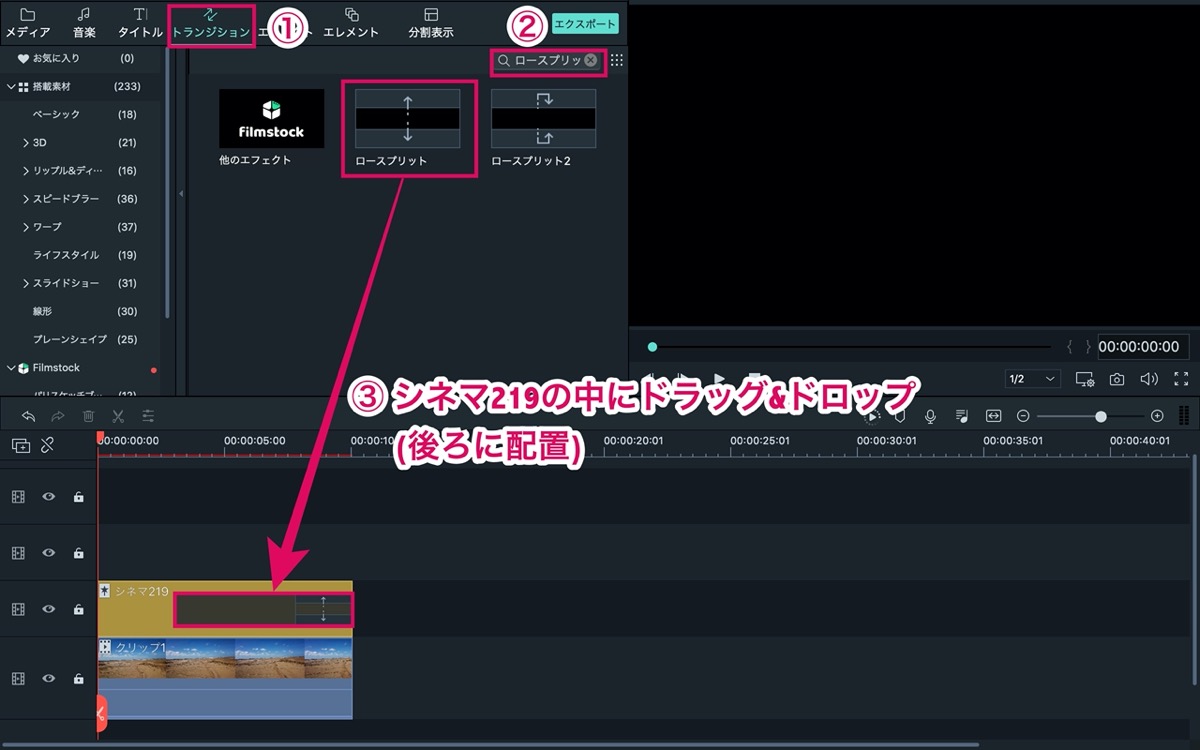Viewport: 1200px width, 750px height.
Task: Hide the シネマ219 track with eye icon
Action: point(48,609)
